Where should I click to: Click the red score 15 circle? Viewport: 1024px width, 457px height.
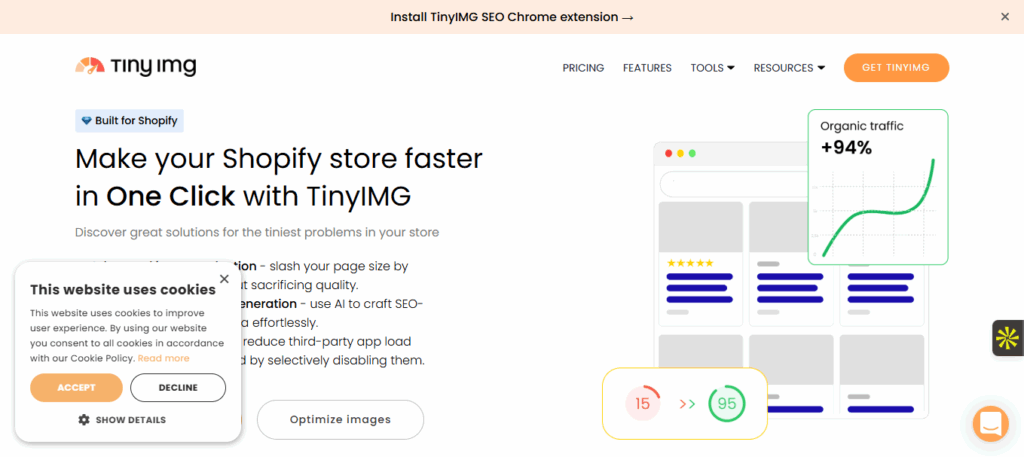click(x=642, y=404)
